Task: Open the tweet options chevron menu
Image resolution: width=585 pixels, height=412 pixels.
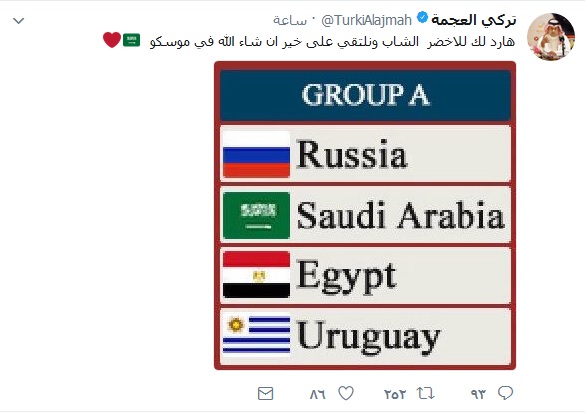Action: (18, 21)
